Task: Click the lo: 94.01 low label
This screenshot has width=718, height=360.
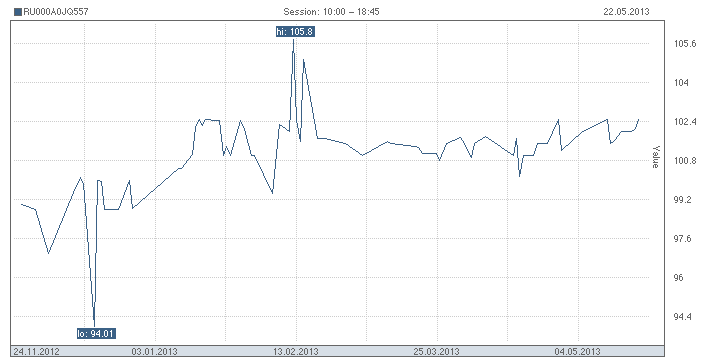Action: click(96, 333)
